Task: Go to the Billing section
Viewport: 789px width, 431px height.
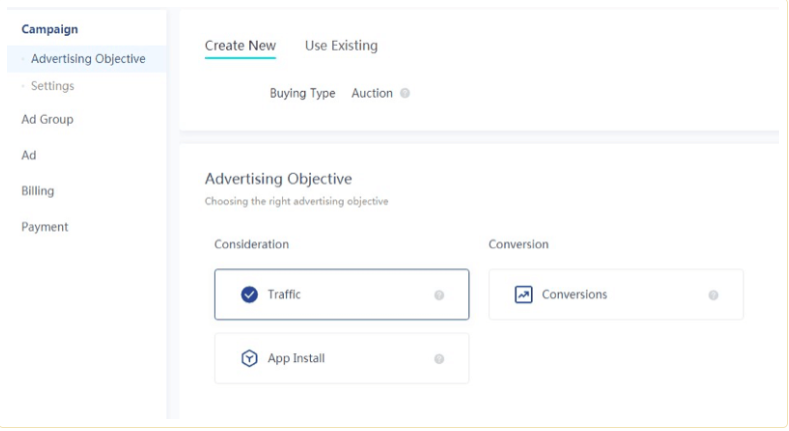Action: click(38, 191)
